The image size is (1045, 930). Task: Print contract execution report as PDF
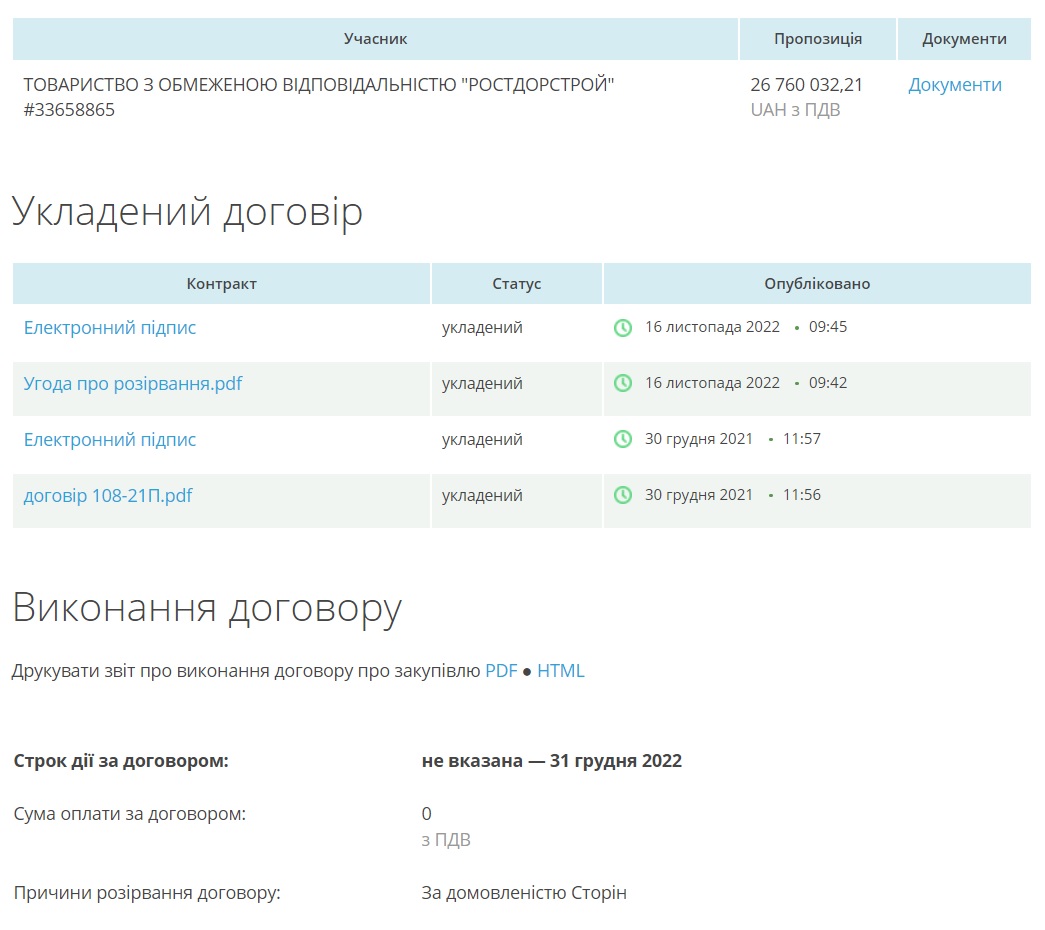coord(501,671)
